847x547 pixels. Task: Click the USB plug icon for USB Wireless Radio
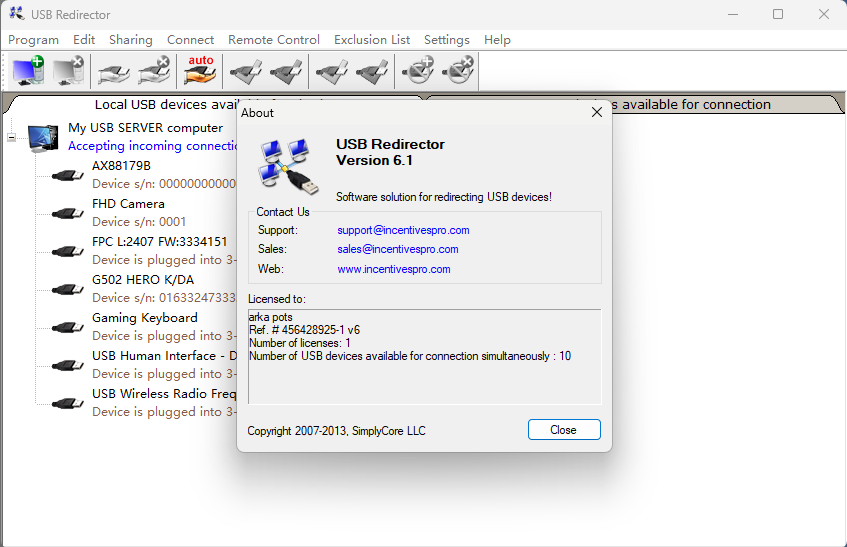coord(68,403)
